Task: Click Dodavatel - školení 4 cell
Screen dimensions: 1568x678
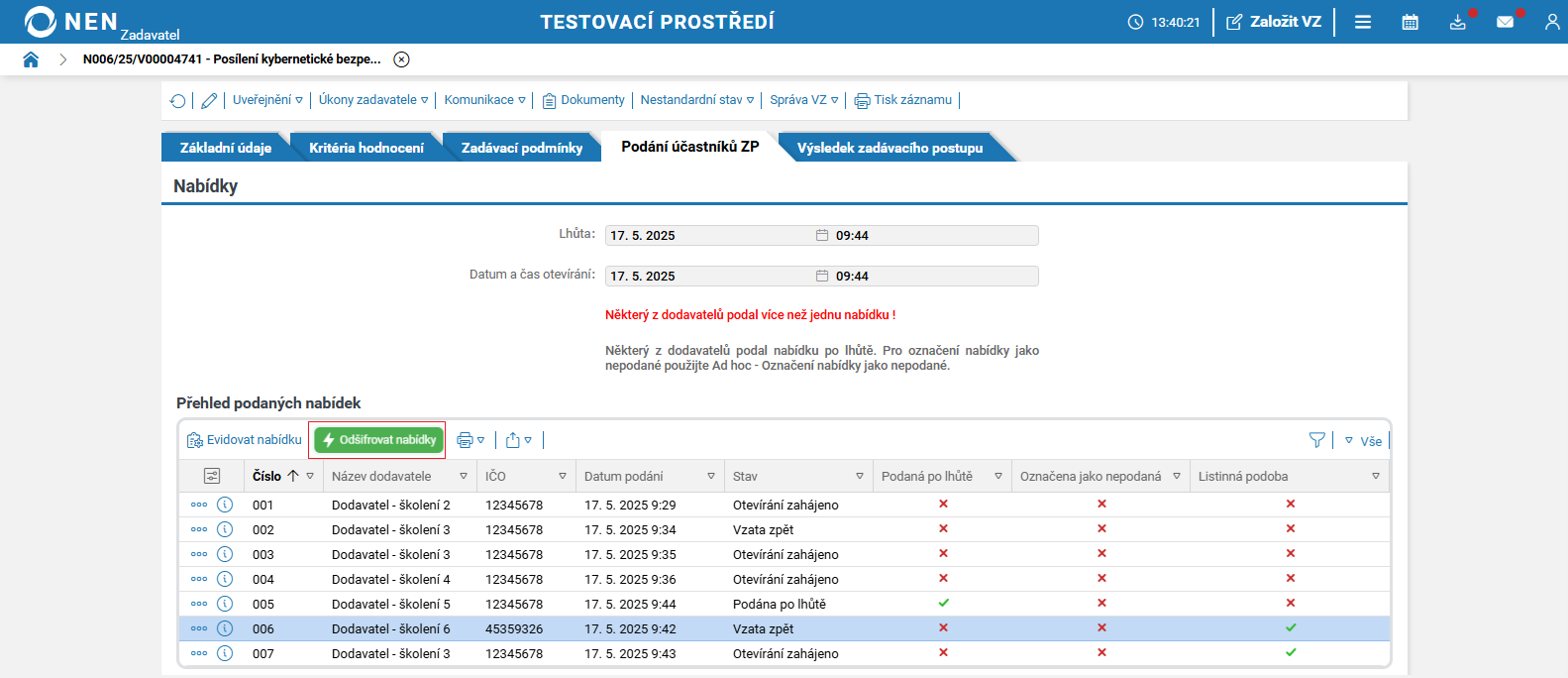Action: point(391,579)
